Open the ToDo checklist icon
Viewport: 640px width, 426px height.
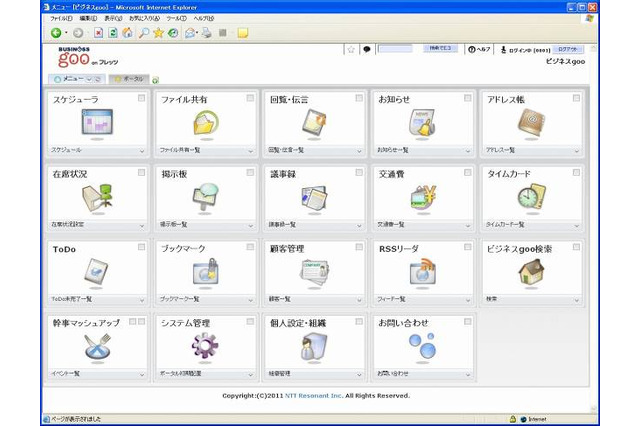(x=96, y=272)
